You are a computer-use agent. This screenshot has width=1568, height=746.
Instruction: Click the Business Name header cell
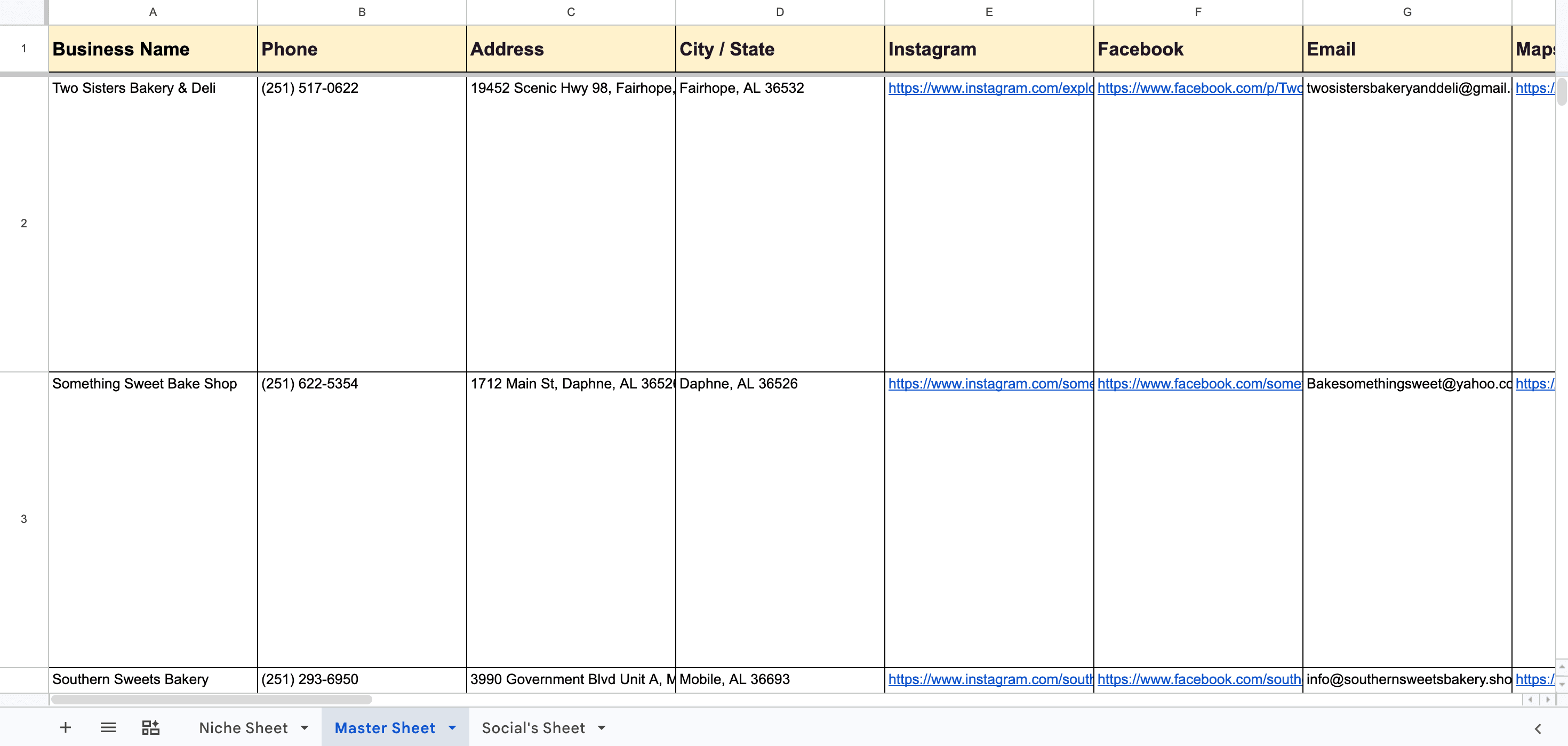tap(153, 49)
